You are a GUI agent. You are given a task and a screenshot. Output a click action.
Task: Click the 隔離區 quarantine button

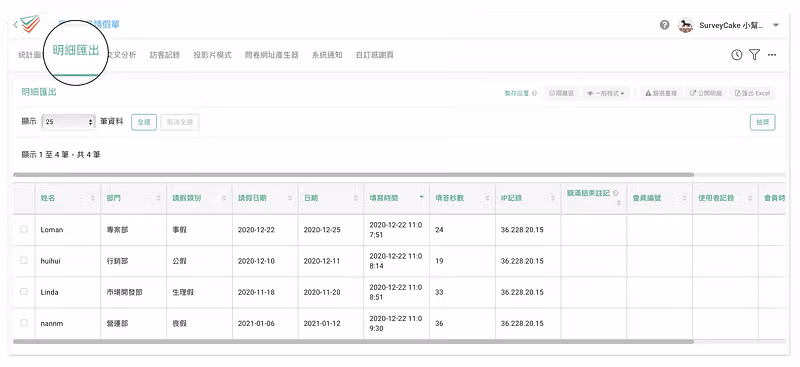(x=561, y=93)
